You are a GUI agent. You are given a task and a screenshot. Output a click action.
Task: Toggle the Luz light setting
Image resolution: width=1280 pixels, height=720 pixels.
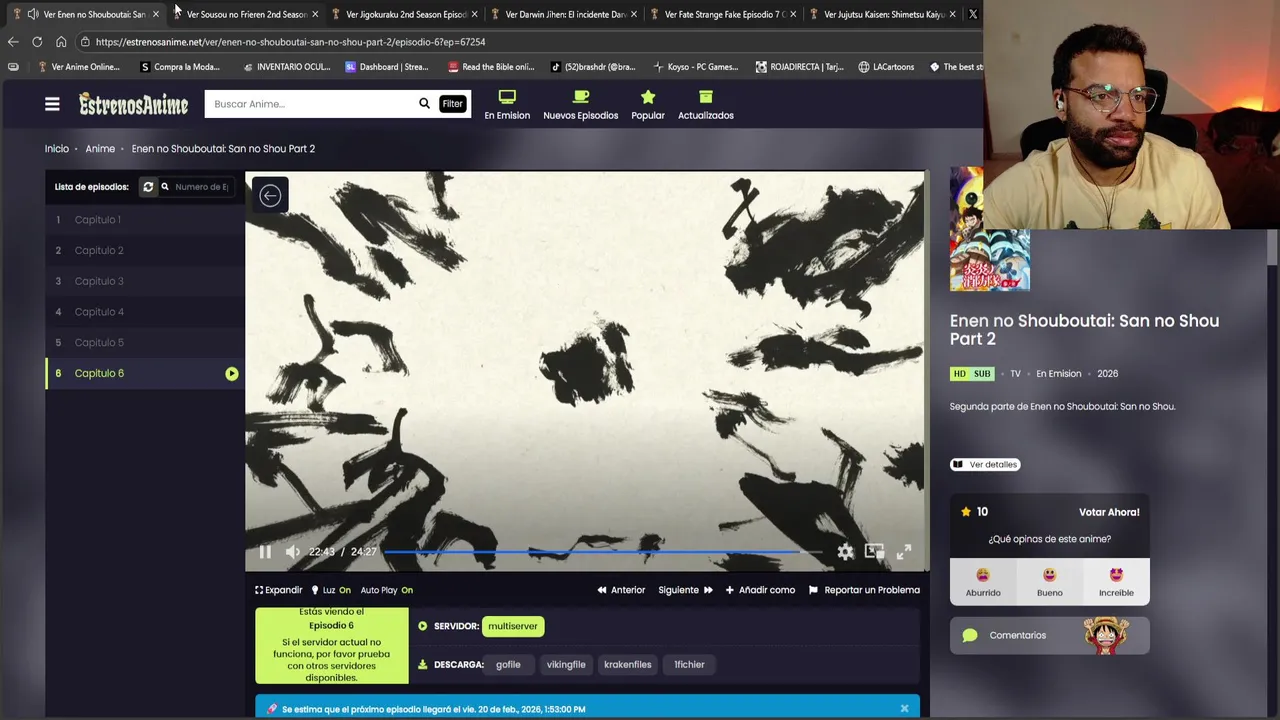pos(331,590)
